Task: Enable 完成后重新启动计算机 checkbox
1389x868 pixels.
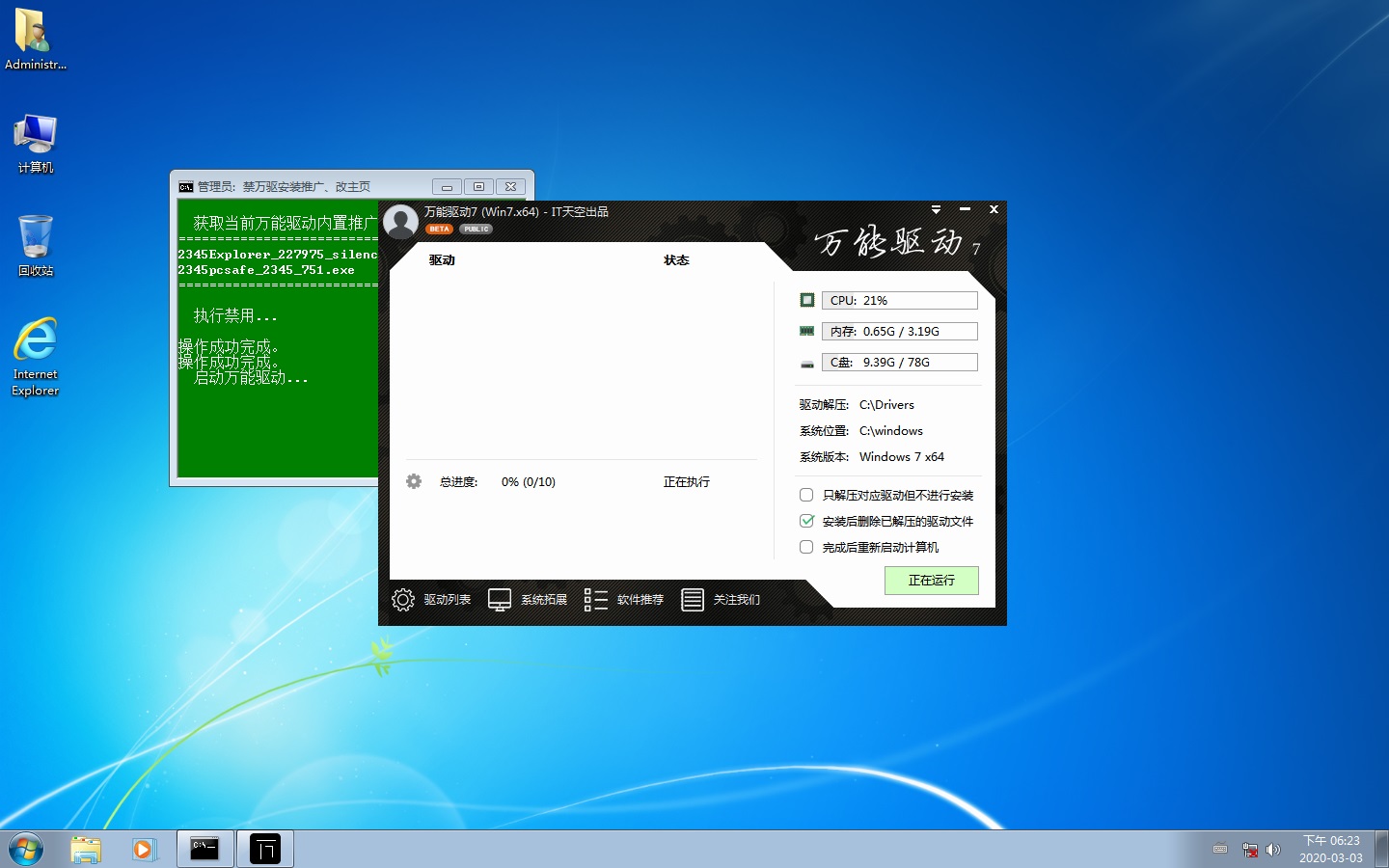Action: pyautogui.click(x=806, y=547)
